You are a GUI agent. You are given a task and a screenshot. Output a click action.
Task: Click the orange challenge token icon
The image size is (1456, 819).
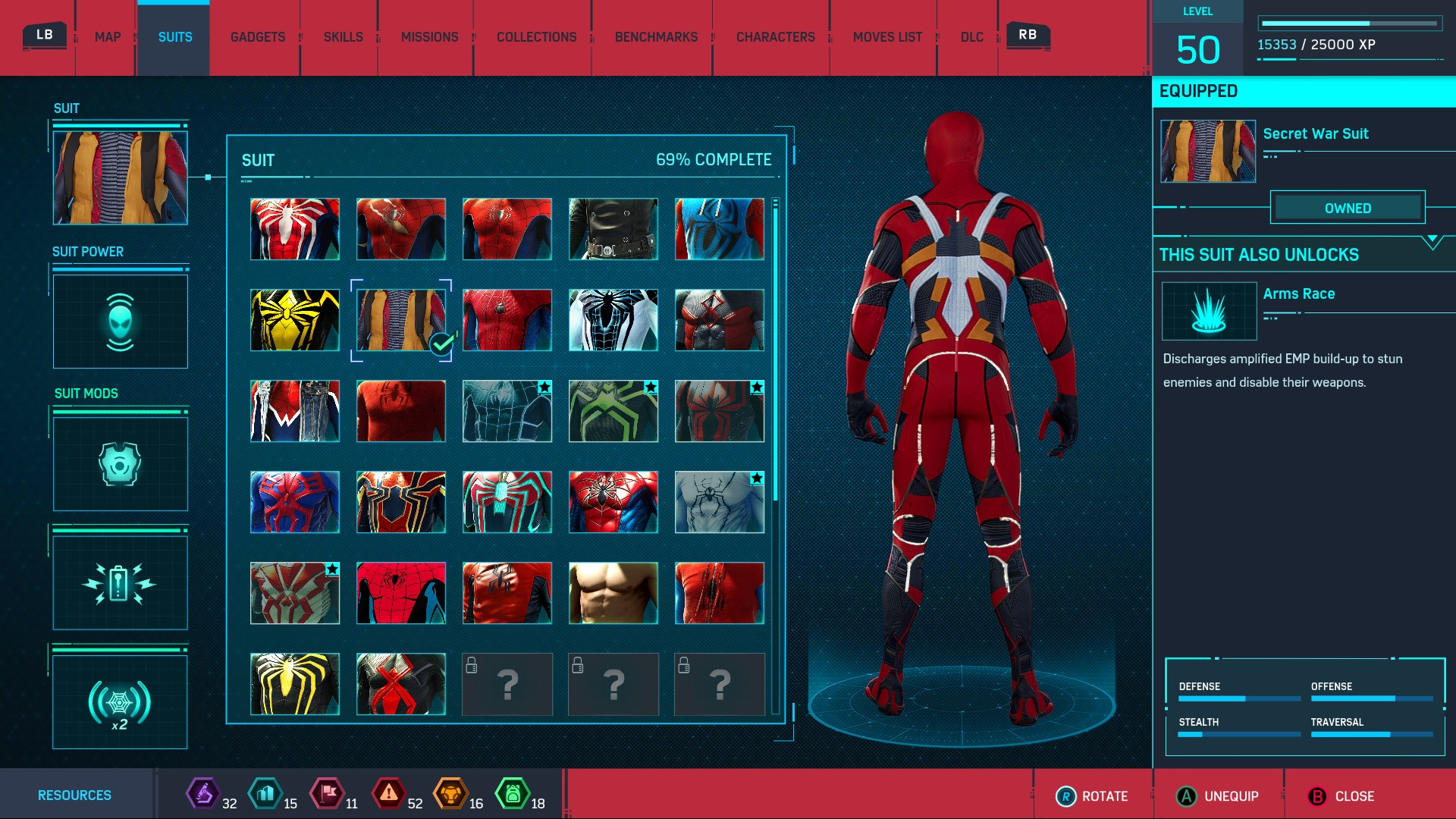[450, 794]
